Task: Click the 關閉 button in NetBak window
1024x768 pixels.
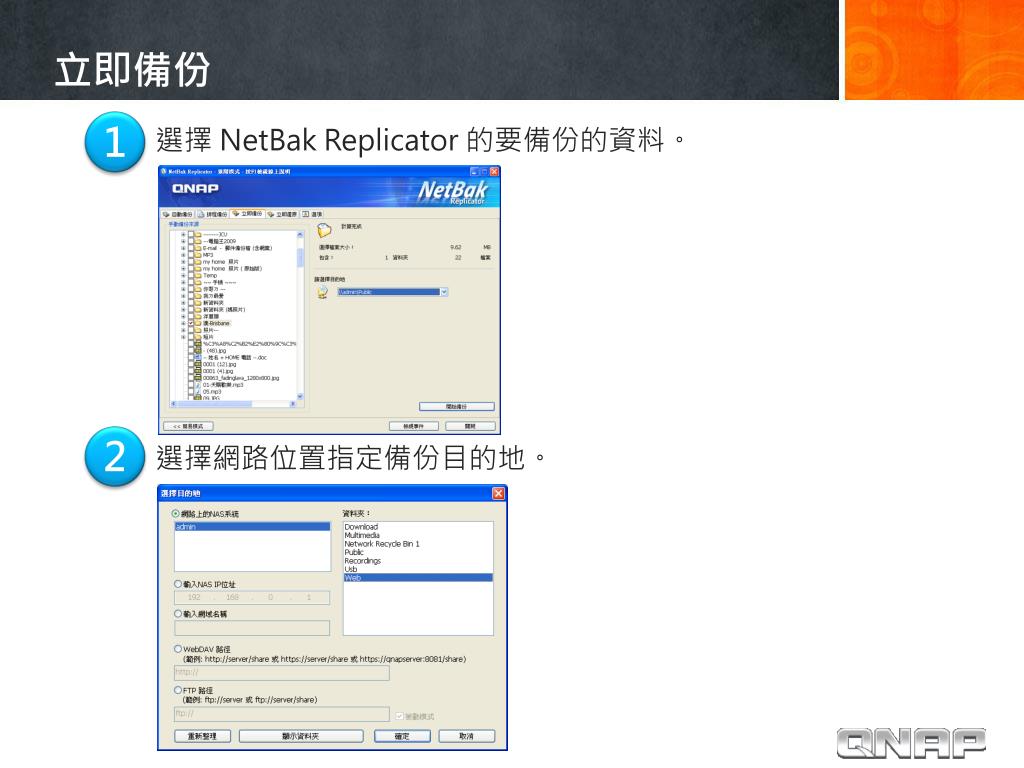Action: [470, 426]
